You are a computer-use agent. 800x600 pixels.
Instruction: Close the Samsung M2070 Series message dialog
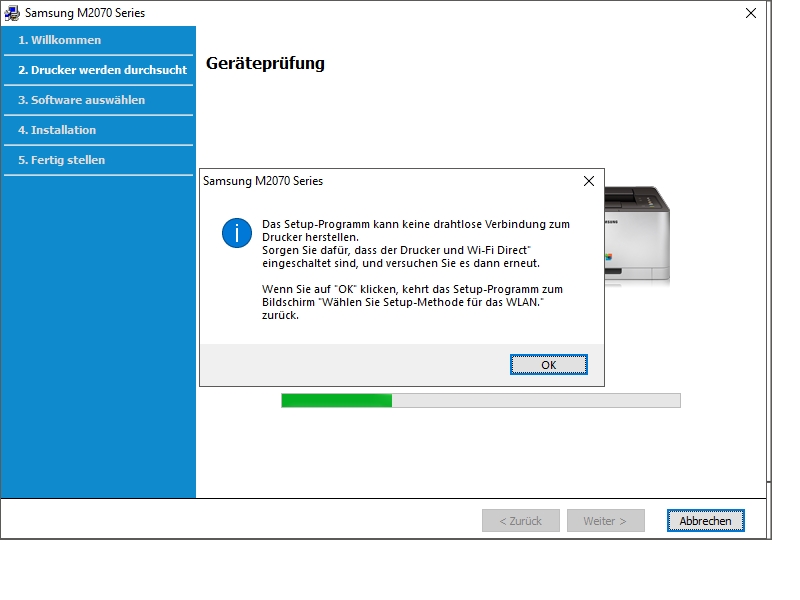[x=589, y=181]
